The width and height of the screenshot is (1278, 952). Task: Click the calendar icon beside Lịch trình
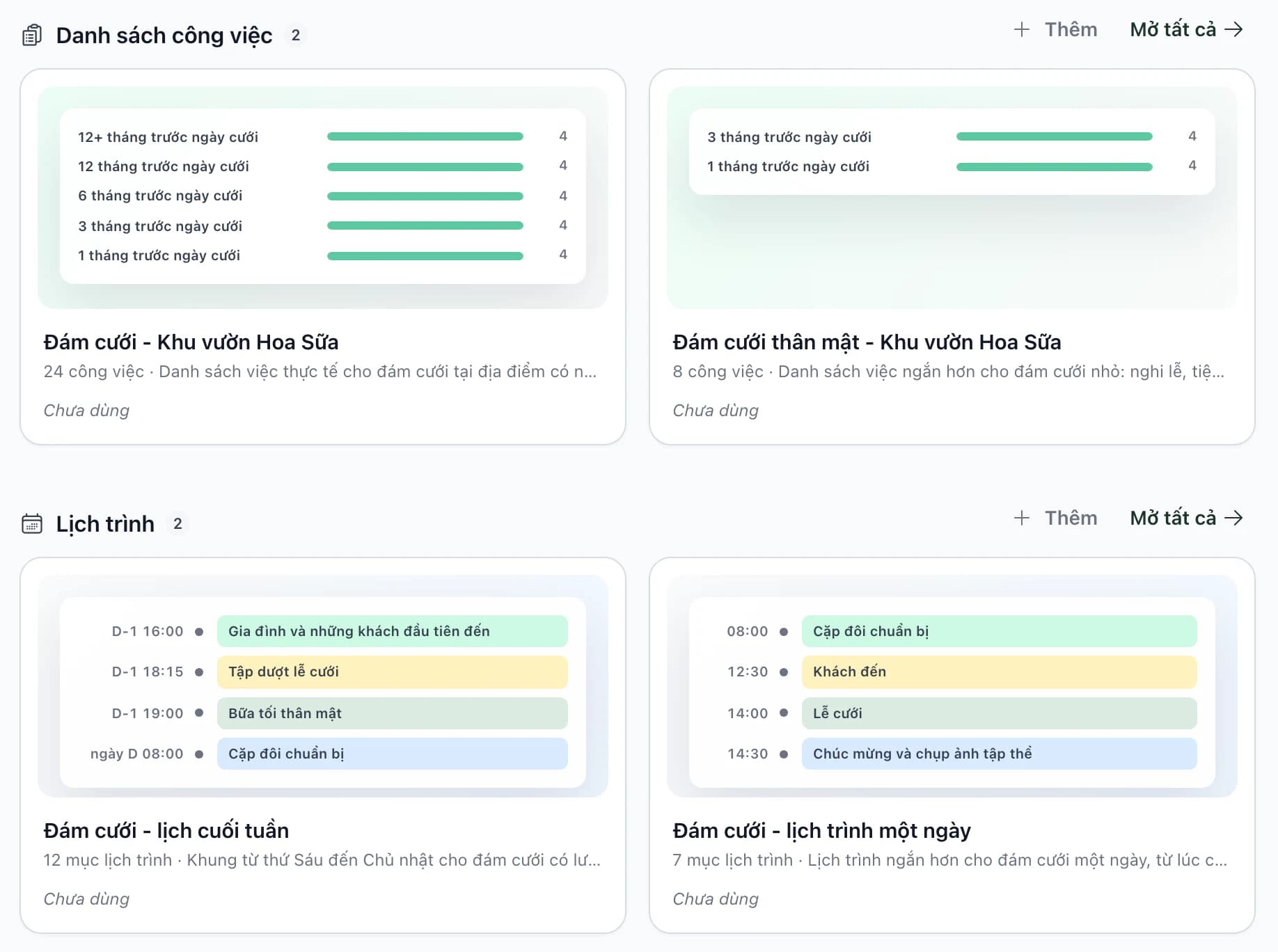(32, 523)
